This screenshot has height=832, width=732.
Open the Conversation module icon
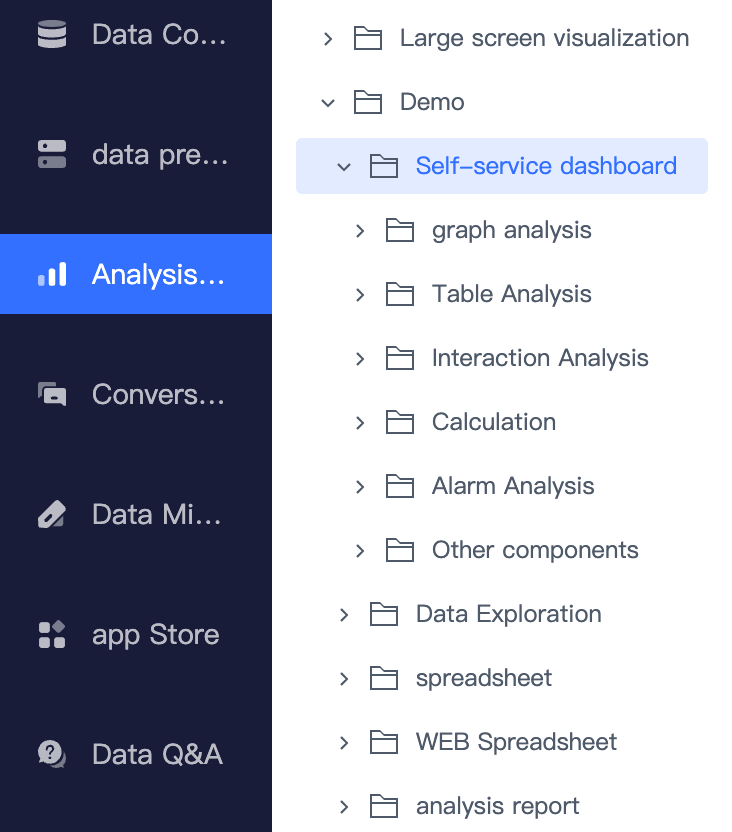(51, 393)
